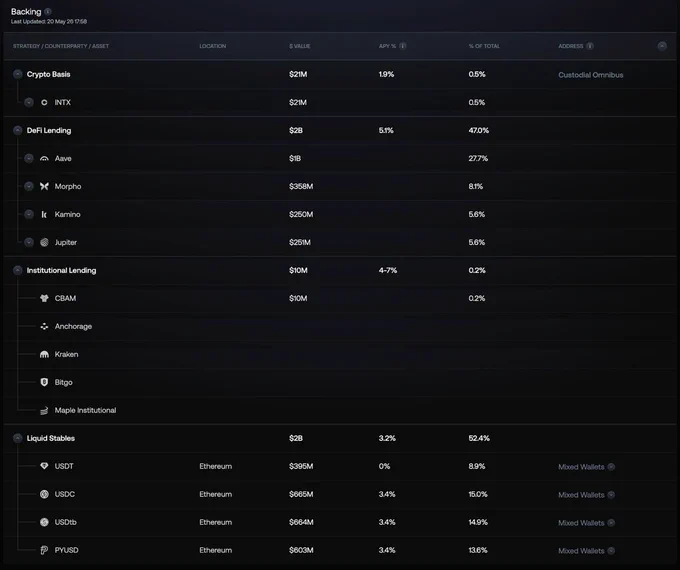The height and width of the screenshot is (570, 680).
Task: Select the DeFi Lending row label
Action: coord(49,130)
